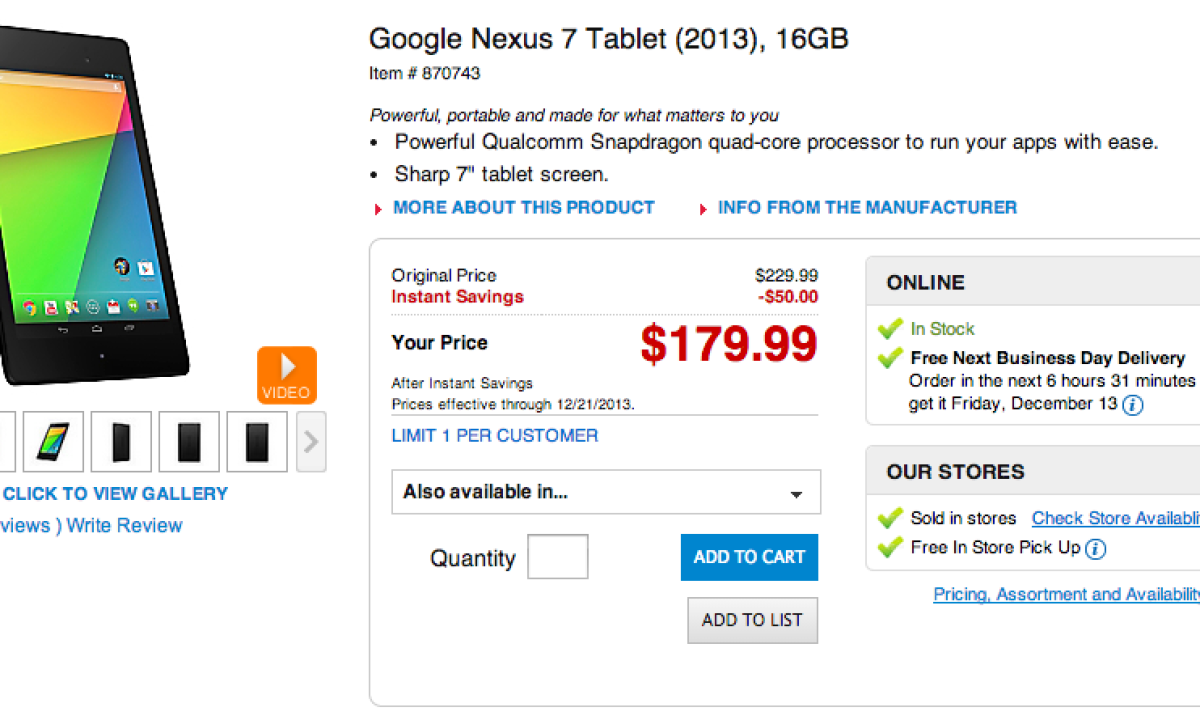This screenshot has height=720, width=1200.
Task: Click the gallery next arrow chevron
Action: pos(311,441)
